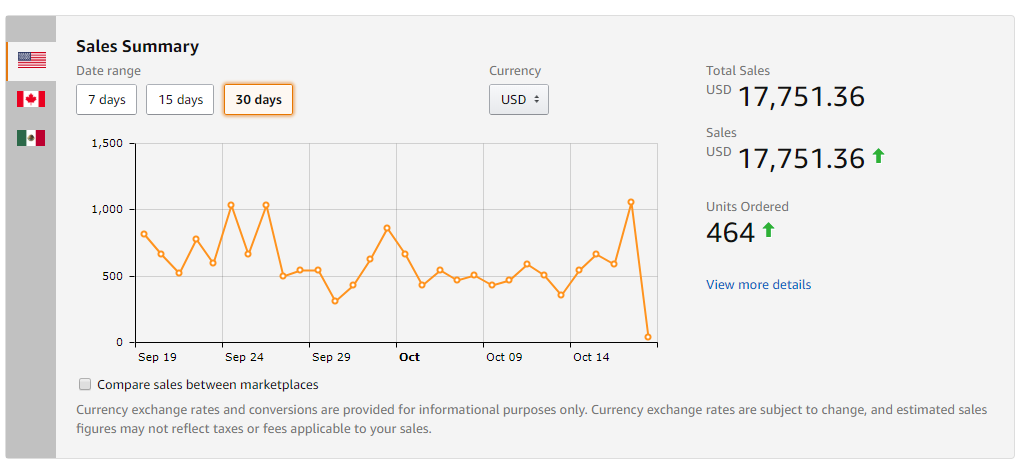Open the View more details link
The width and height of the screenshot is (1022, 466).
click(759, 285)
